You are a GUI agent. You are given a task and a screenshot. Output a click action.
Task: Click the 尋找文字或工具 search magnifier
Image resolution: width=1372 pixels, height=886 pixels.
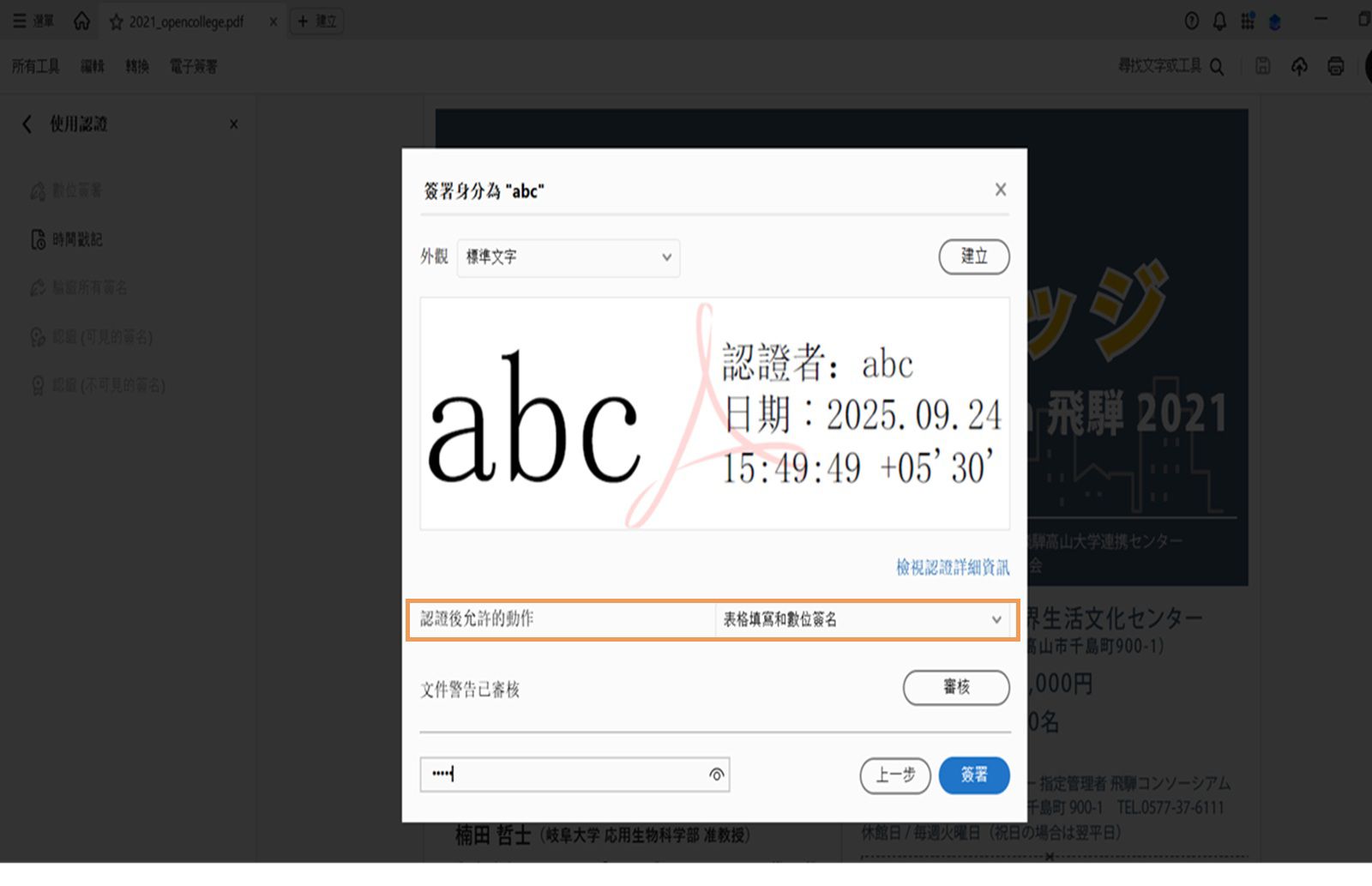point(1216,66)
